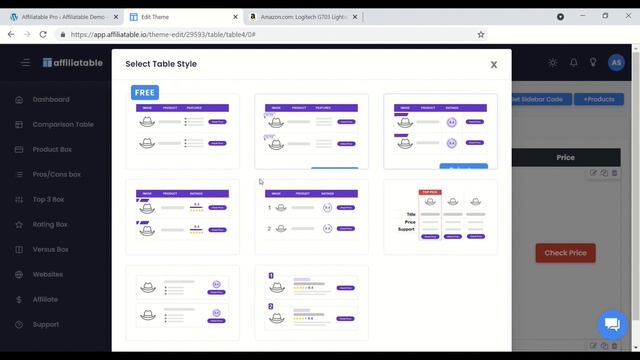This screenshot has height=360, width=640.
Task: Select the top-row middle table style with features
Action: coord(311,131)
